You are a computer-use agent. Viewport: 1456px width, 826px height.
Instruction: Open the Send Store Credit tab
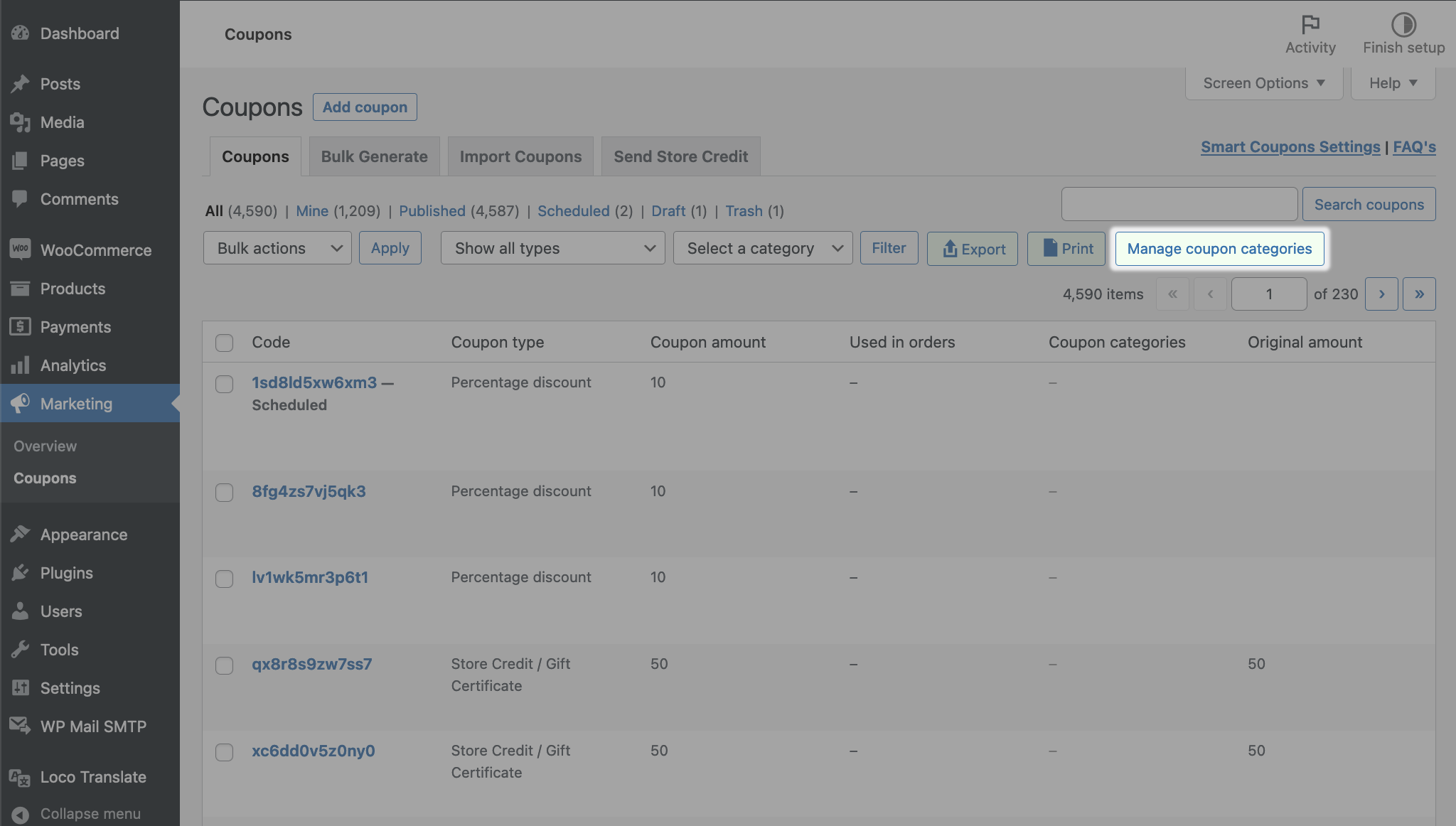680,156
